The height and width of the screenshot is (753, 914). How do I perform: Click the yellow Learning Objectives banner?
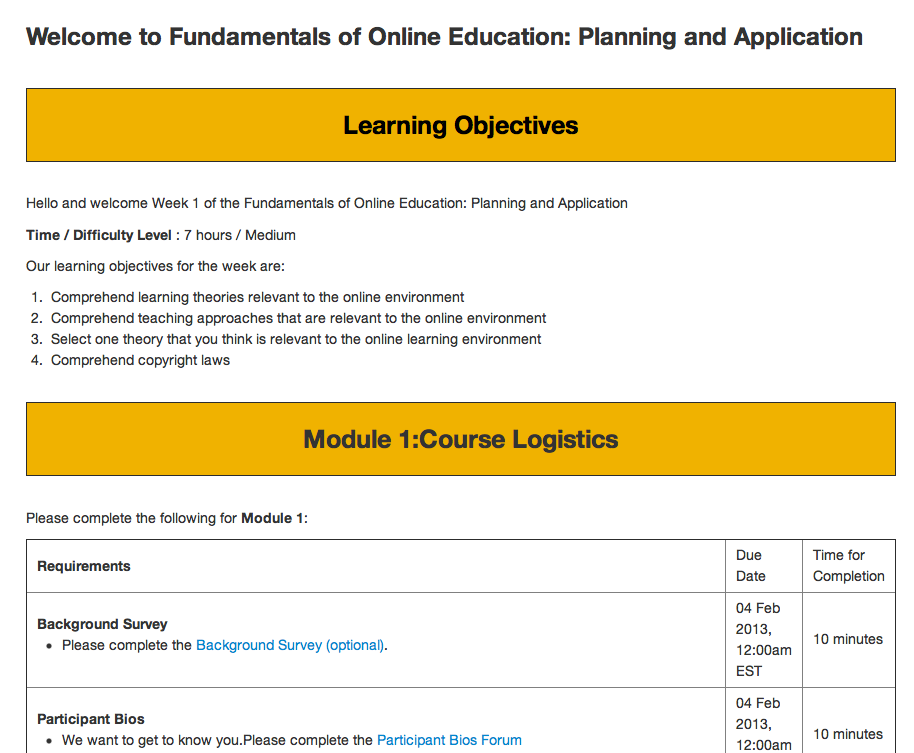pos(460,125)
